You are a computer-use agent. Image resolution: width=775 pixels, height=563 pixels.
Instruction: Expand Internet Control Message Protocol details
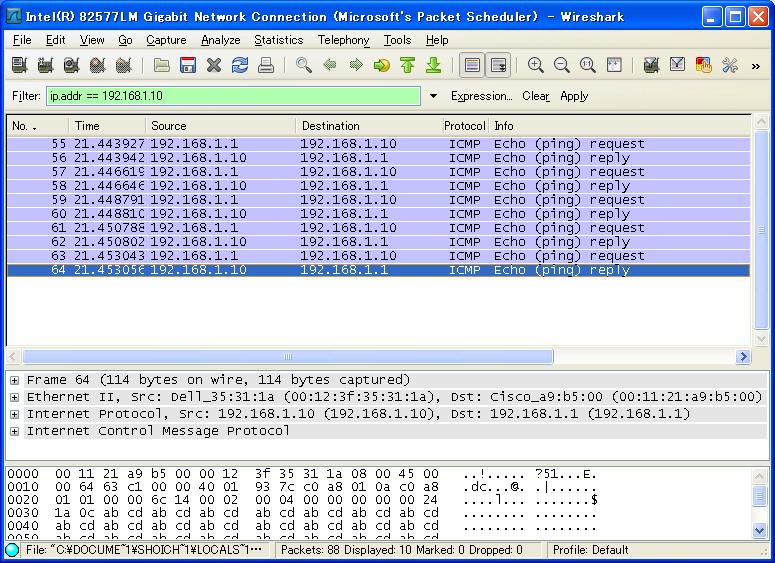point(14,431)
